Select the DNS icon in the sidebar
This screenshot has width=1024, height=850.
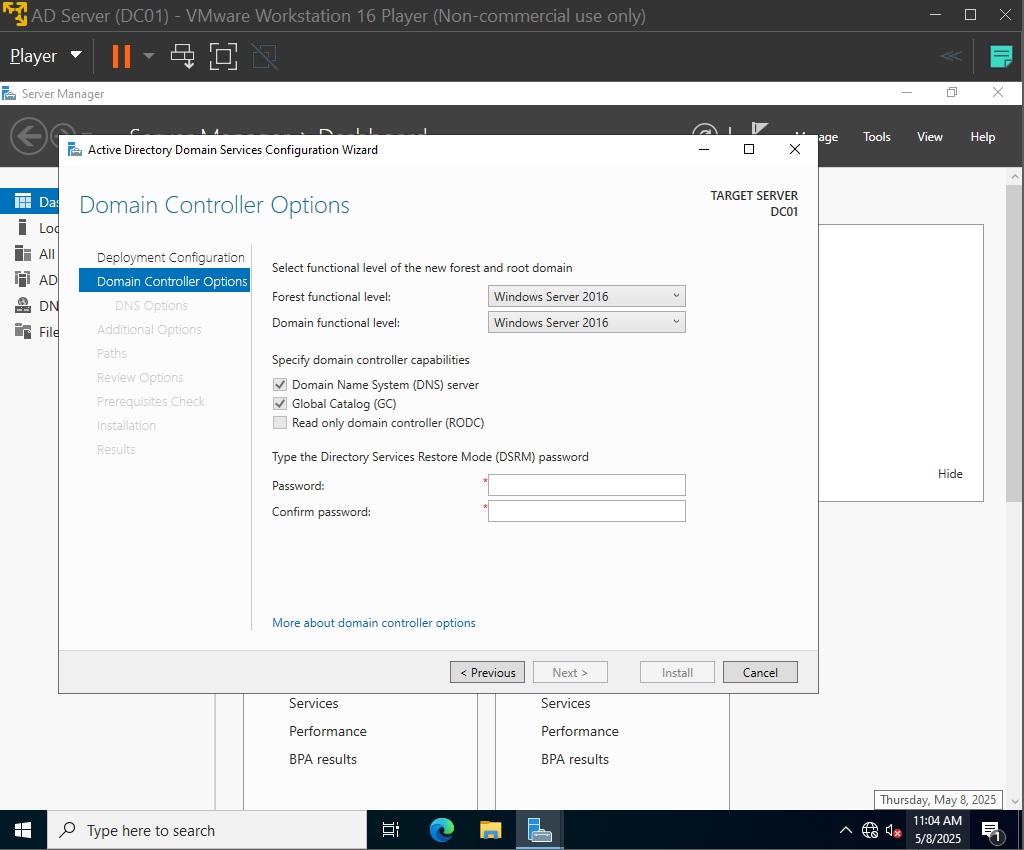[23, 306]
